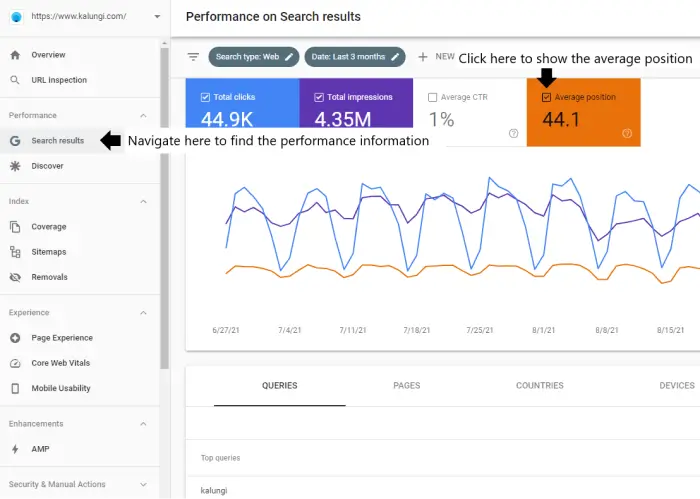This screenshot has width=700, height=499.
Task: Open the kalungi.com property selector dropdown
Action: pyautogui.click(x=157, y=17)
